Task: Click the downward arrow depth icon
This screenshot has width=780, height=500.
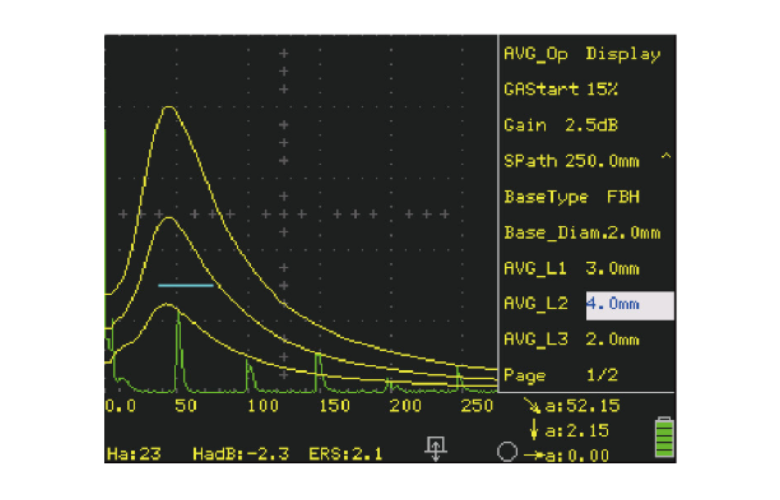Action: 534,429
